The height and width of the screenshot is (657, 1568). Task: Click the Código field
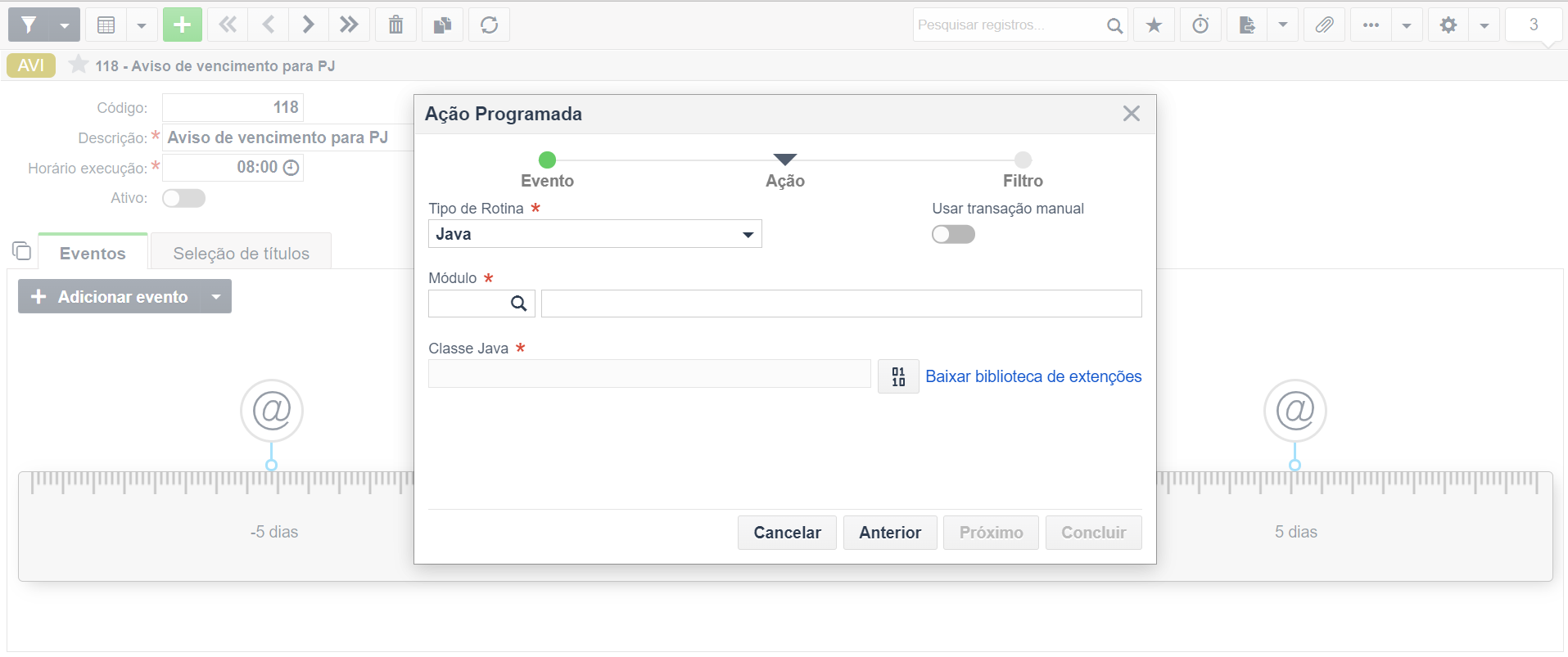pos(233,107)
